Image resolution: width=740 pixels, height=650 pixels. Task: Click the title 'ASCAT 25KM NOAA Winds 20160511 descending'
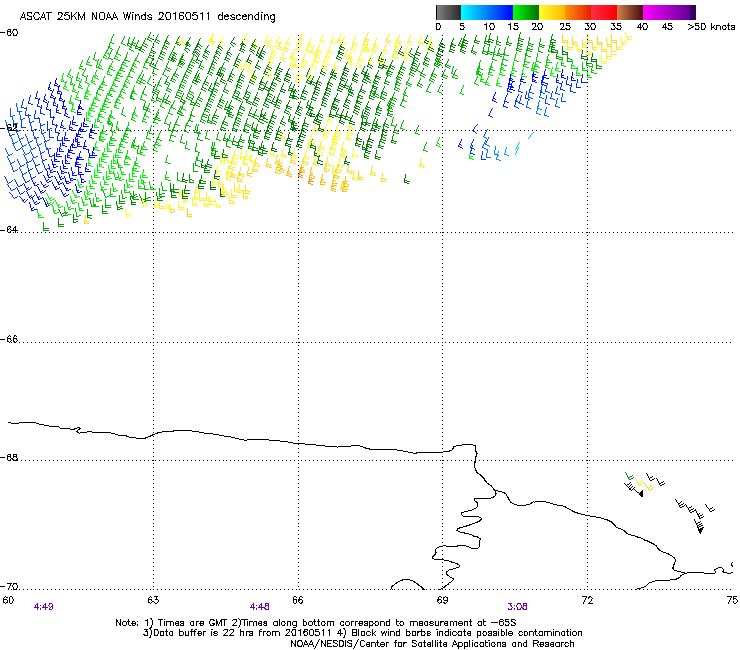point(147,16)
